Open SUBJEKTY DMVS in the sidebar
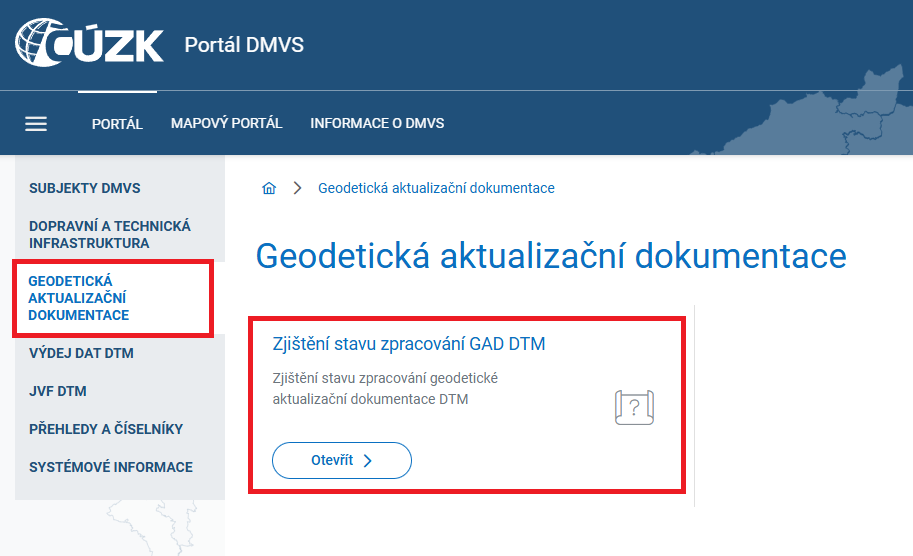This screenshot has width=913, height=556. point(85,188)
